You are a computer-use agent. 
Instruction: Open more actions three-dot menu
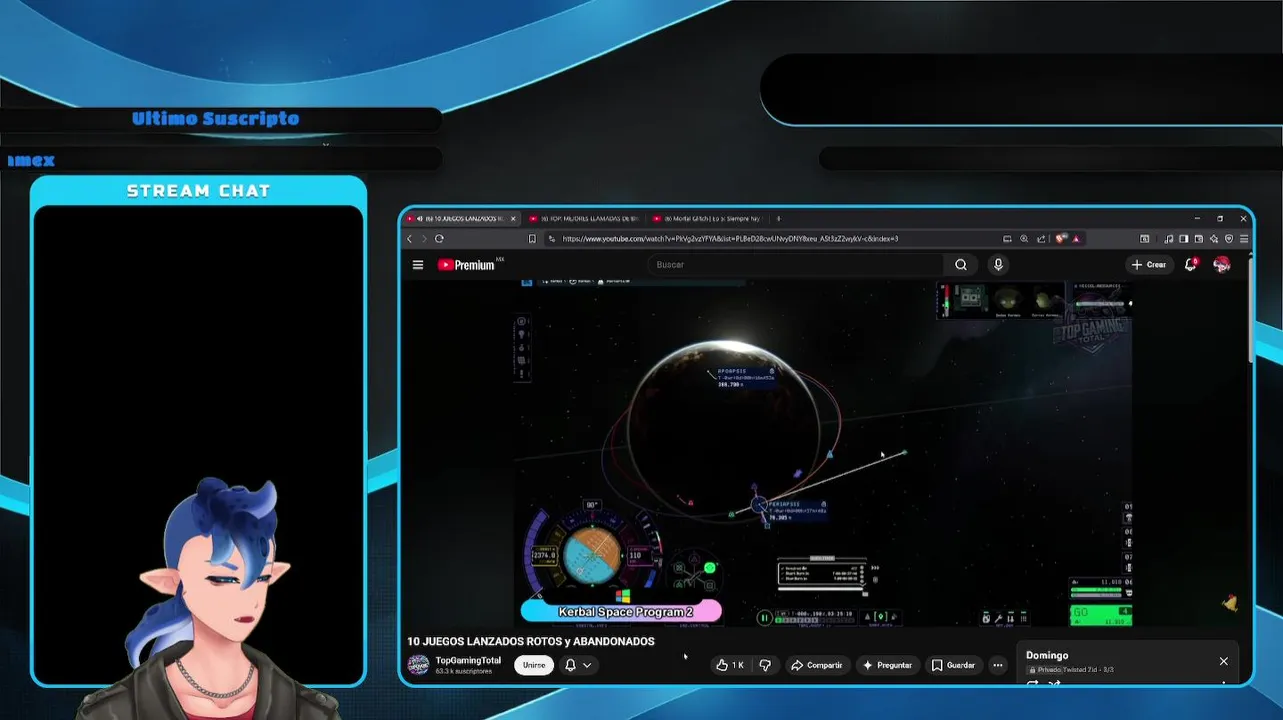click(997, 665)
